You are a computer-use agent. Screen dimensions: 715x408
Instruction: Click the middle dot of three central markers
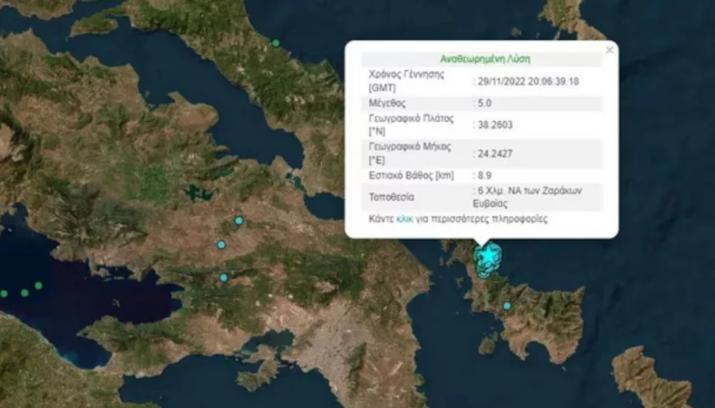click(x=222, y=244)
